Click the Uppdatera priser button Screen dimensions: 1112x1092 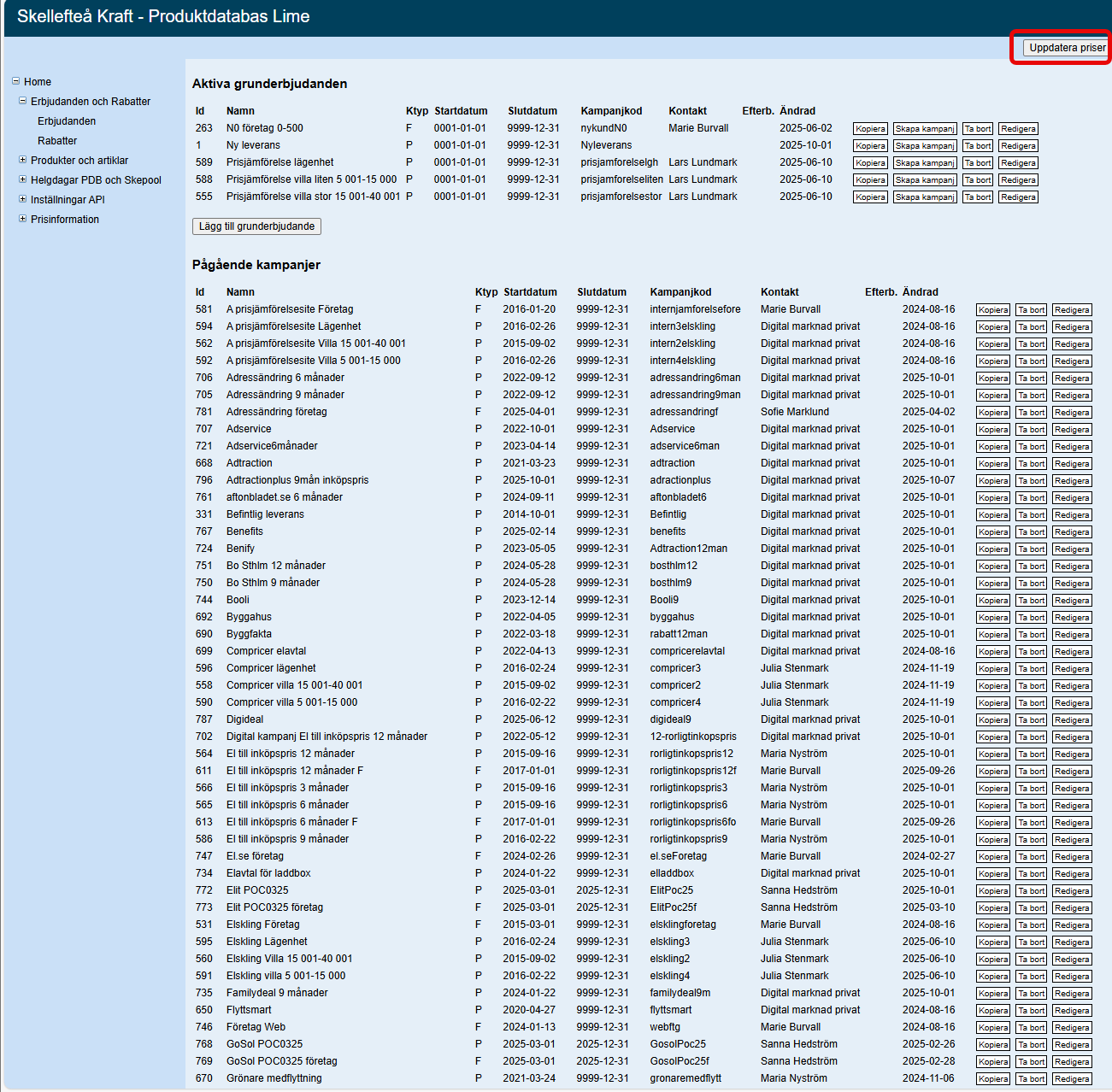pos(1066,48)
